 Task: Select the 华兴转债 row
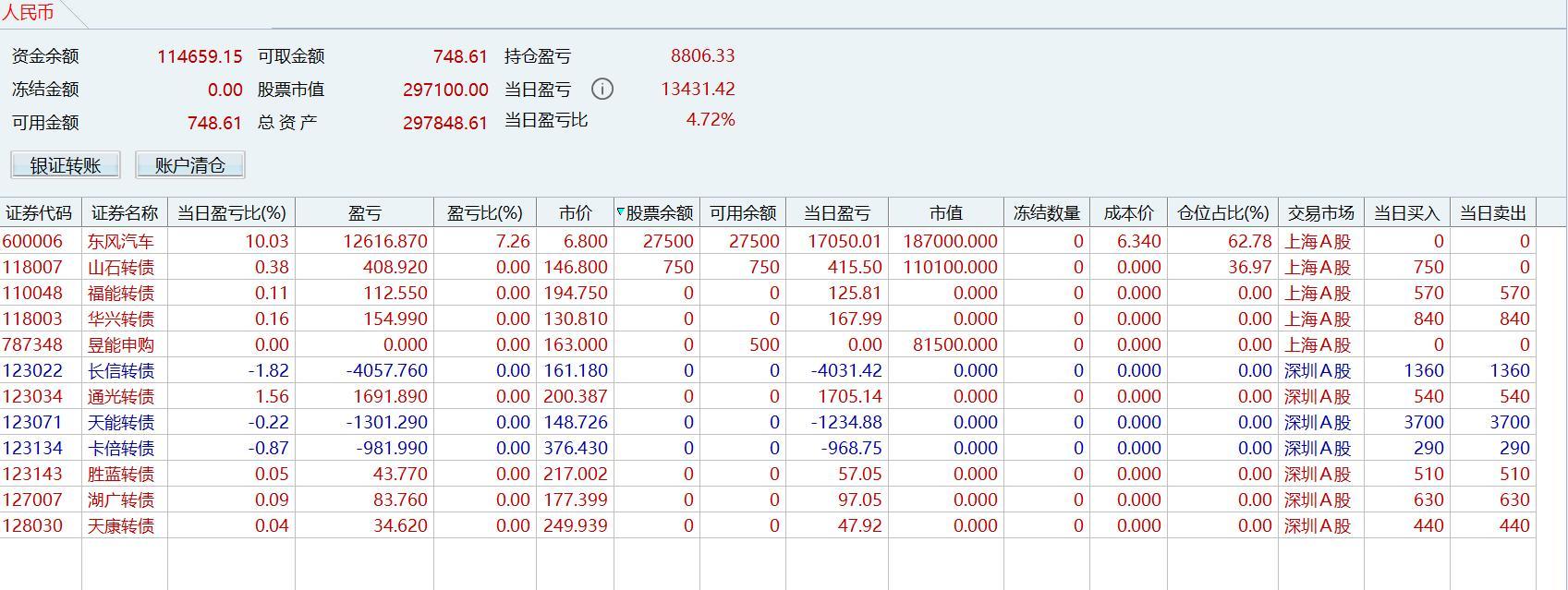(768, 319)
